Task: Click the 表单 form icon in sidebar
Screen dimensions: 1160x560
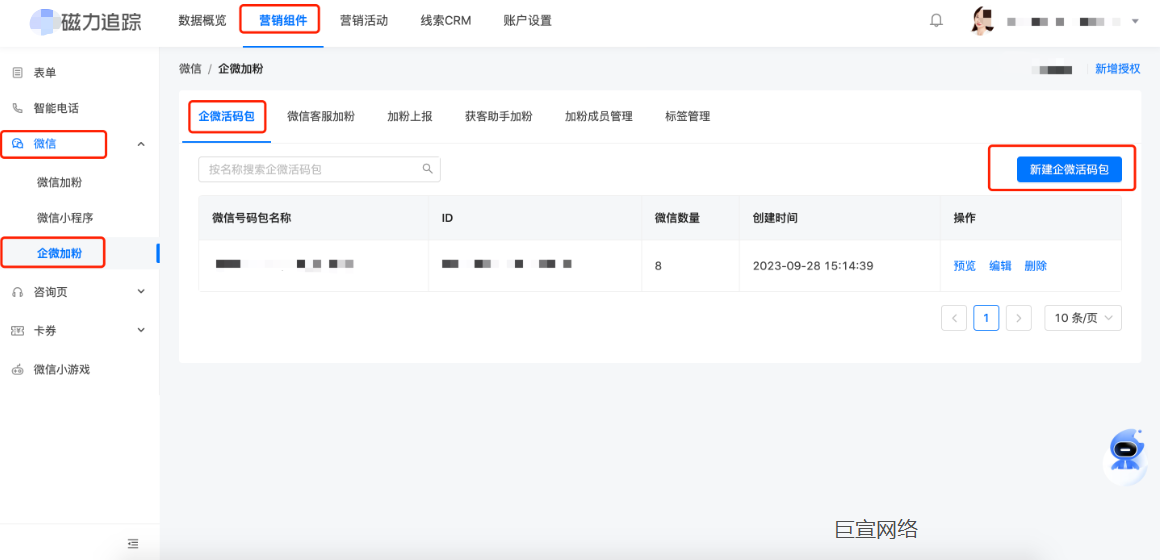Action: point(18,72)
